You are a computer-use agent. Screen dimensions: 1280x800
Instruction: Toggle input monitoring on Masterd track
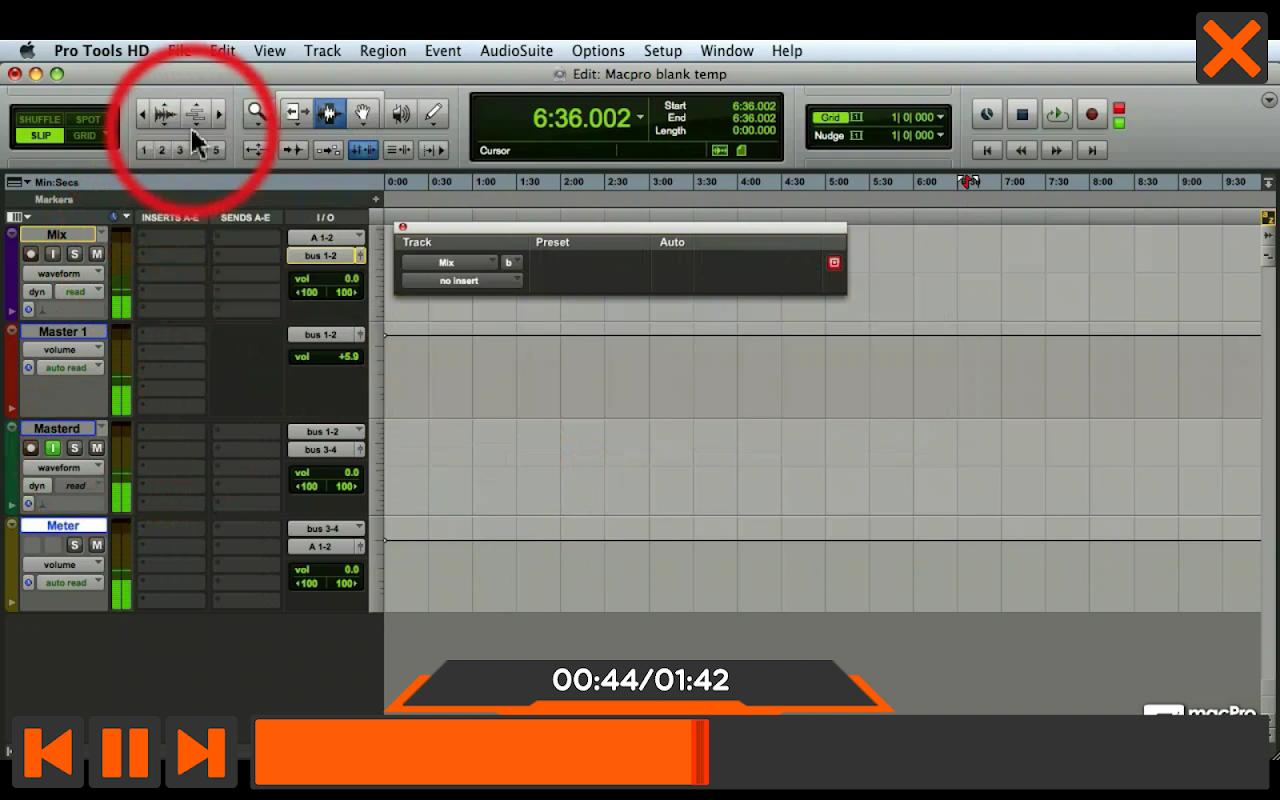click(53, 448)
